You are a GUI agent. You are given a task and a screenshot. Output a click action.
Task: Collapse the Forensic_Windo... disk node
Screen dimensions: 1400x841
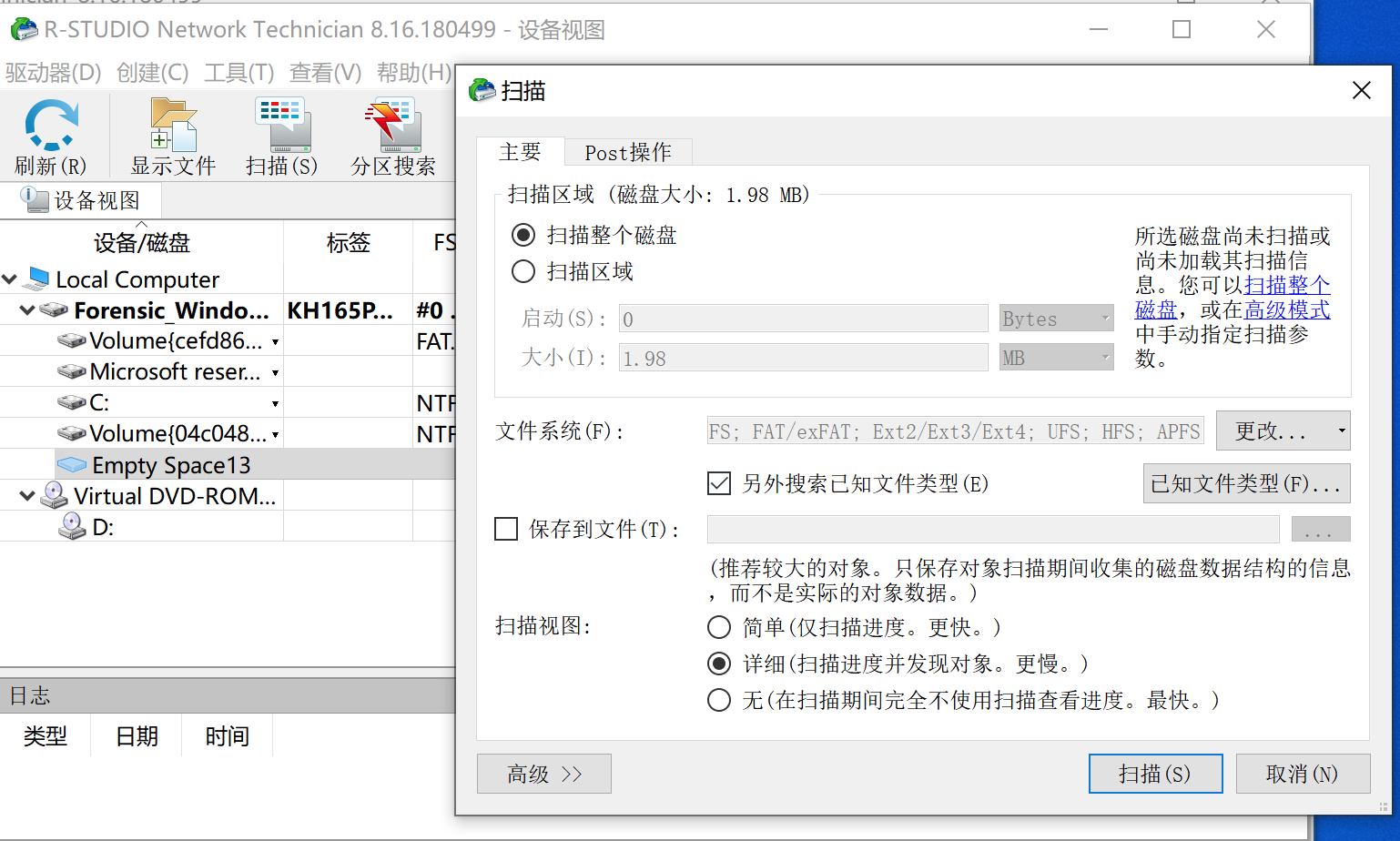click(x=27, y=310)
